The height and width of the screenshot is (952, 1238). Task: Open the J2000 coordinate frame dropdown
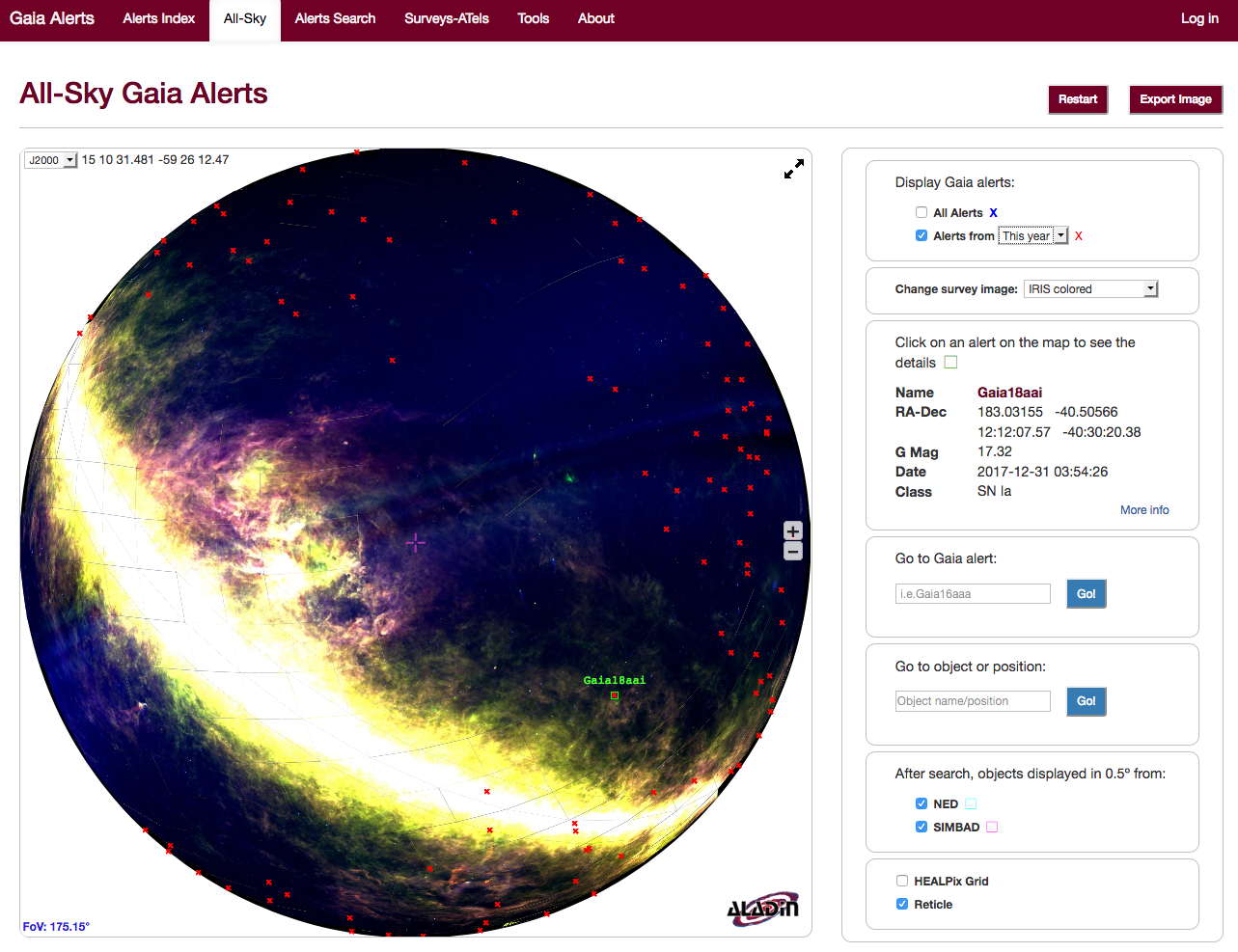51,160
